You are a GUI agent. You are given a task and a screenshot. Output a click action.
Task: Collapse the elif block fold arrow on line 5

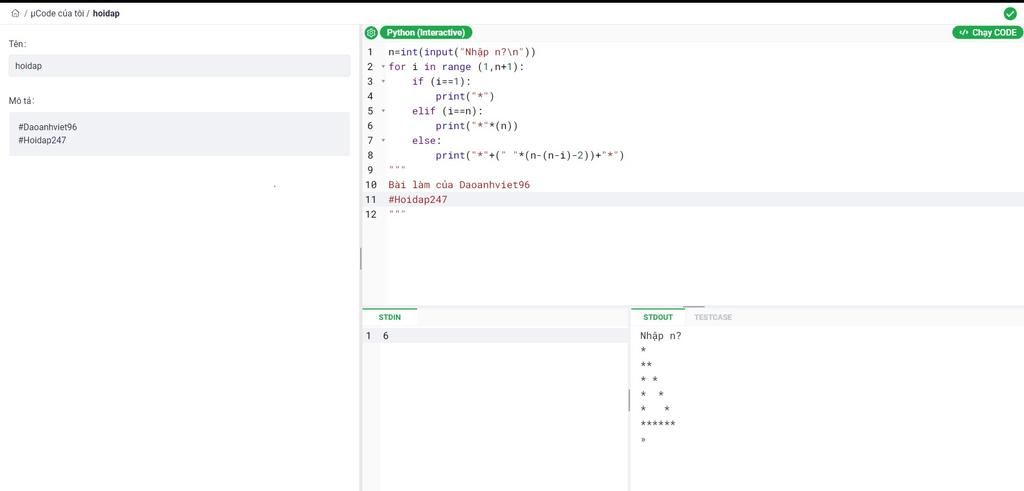point(383,111)
